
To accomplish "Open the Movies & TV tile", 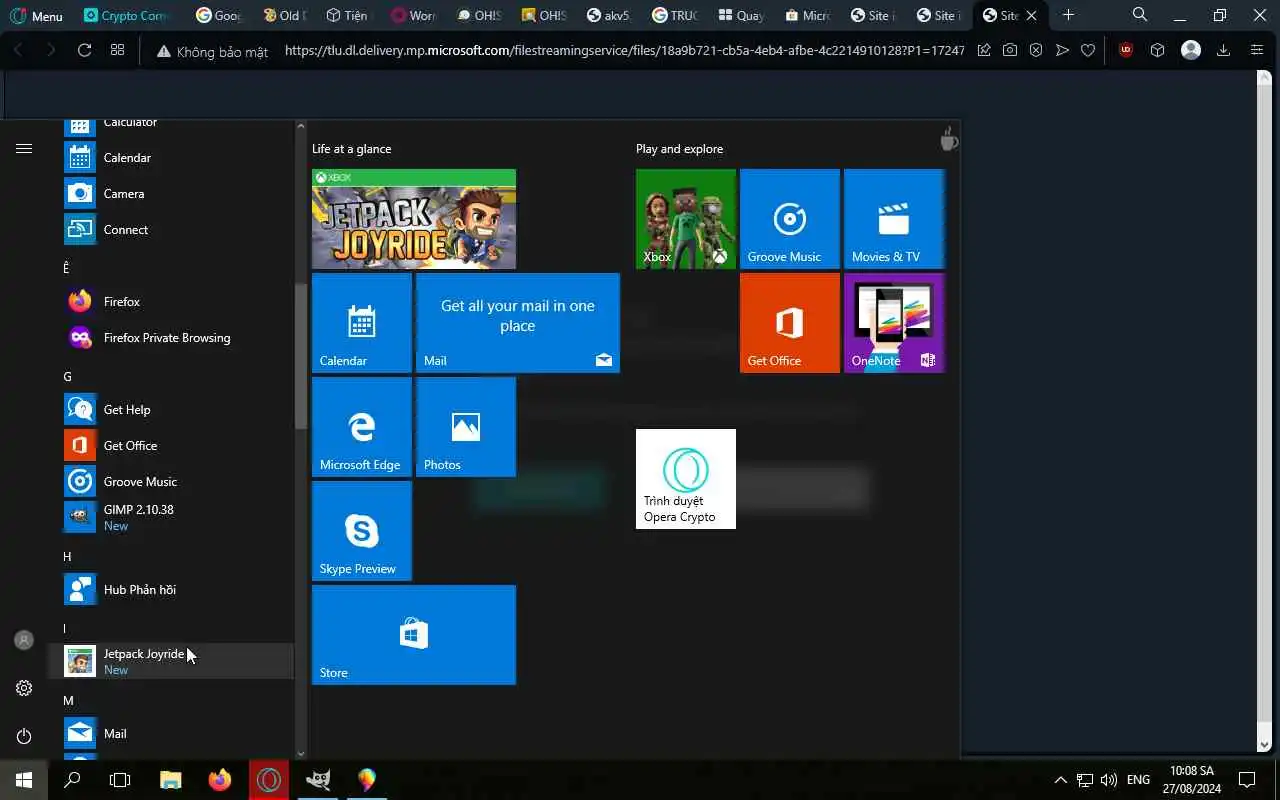I will pos(894,219).
